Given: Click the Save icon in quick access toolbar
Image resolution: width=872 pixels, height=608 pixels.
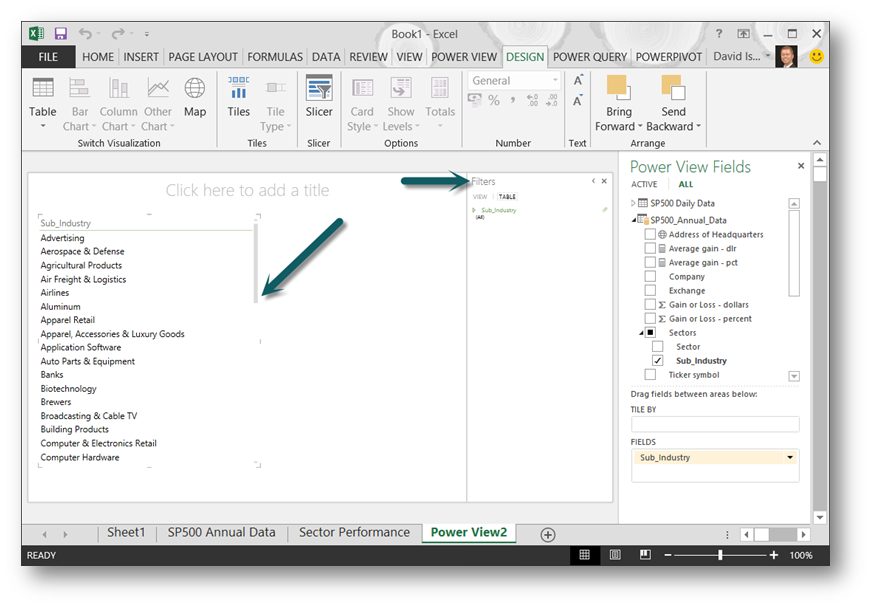Looking at the screenshot, I should coord(60,34).
